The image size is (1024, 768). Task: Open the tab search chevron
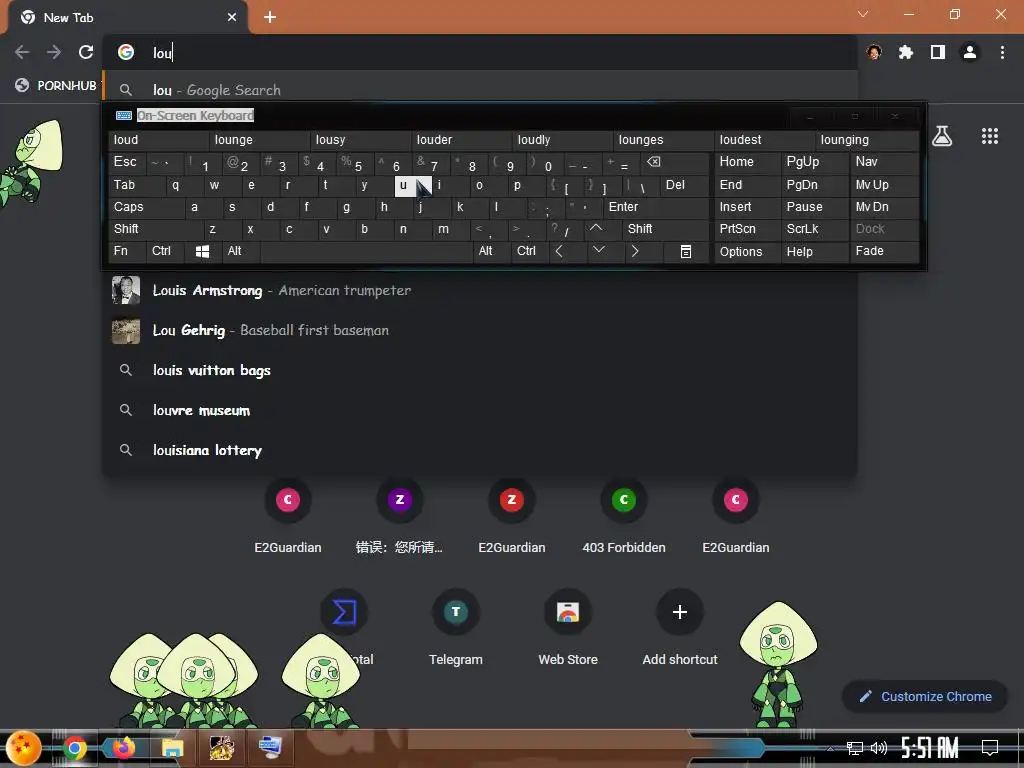[863, 14]
